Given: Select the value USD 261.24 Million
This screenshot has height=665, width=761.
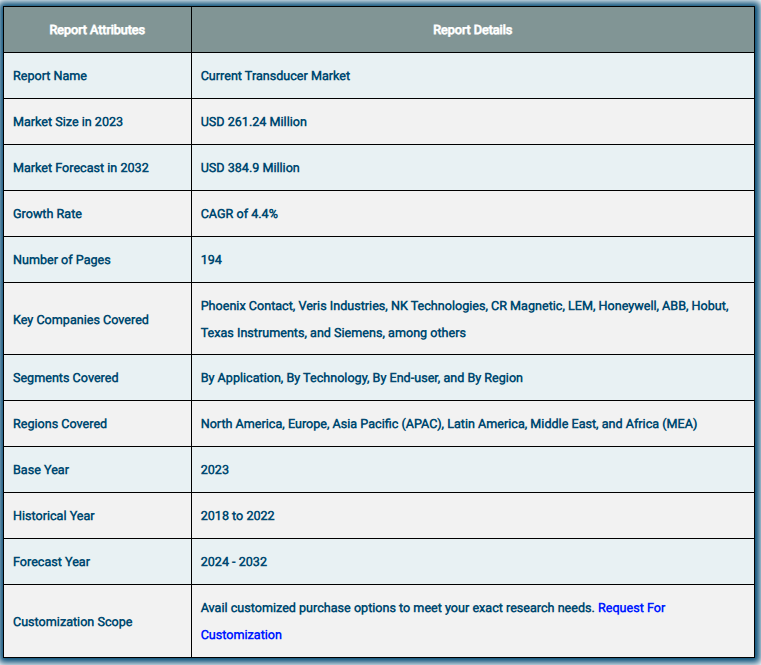Looking at the screenshot, I should click(253, 122).
